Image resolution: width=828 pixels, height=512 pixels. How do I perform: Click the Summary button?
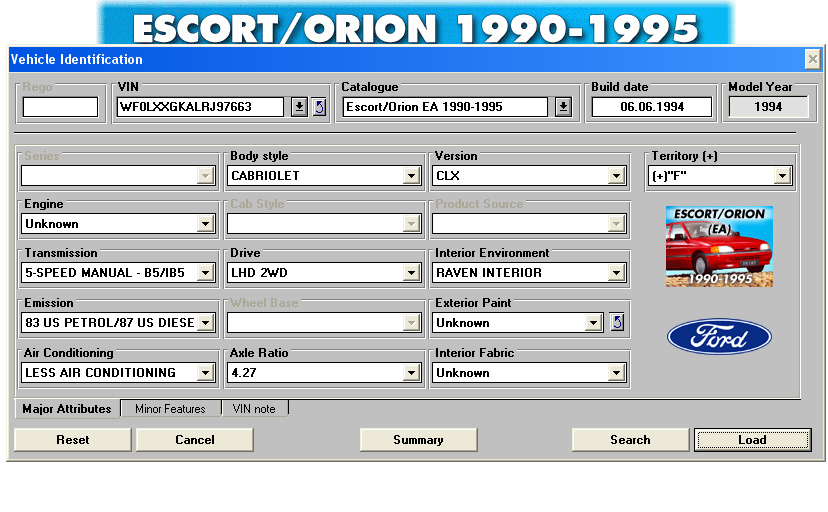point(418,440)
